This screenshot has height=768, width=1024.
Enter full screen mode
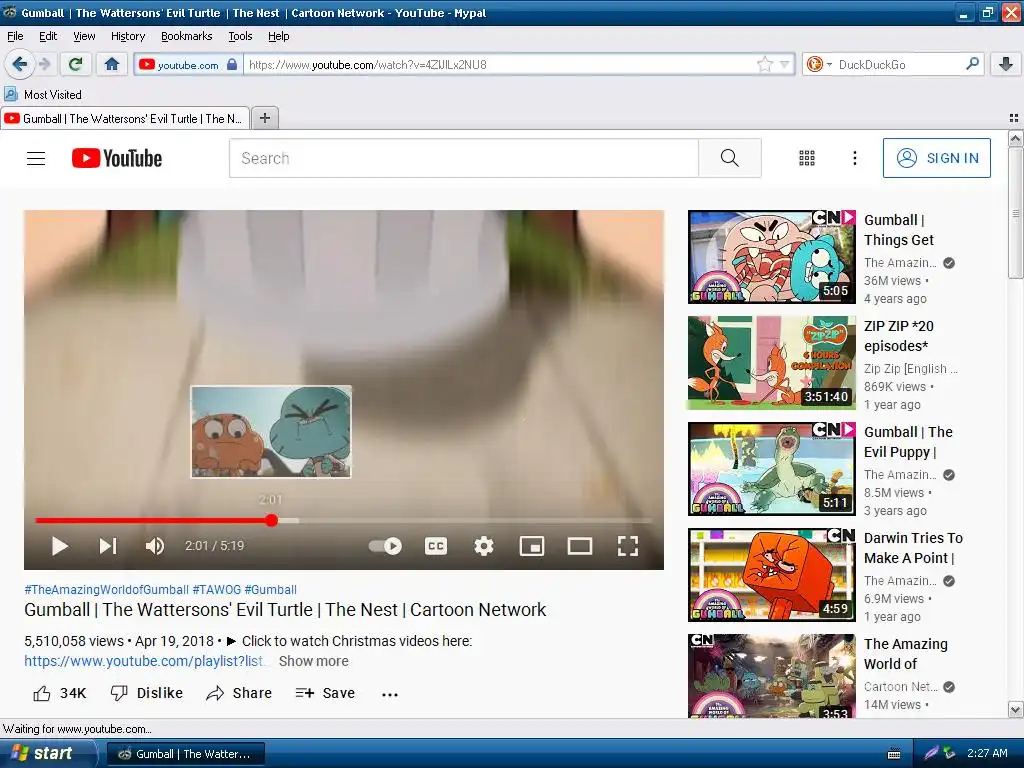(x=628, y=546)
